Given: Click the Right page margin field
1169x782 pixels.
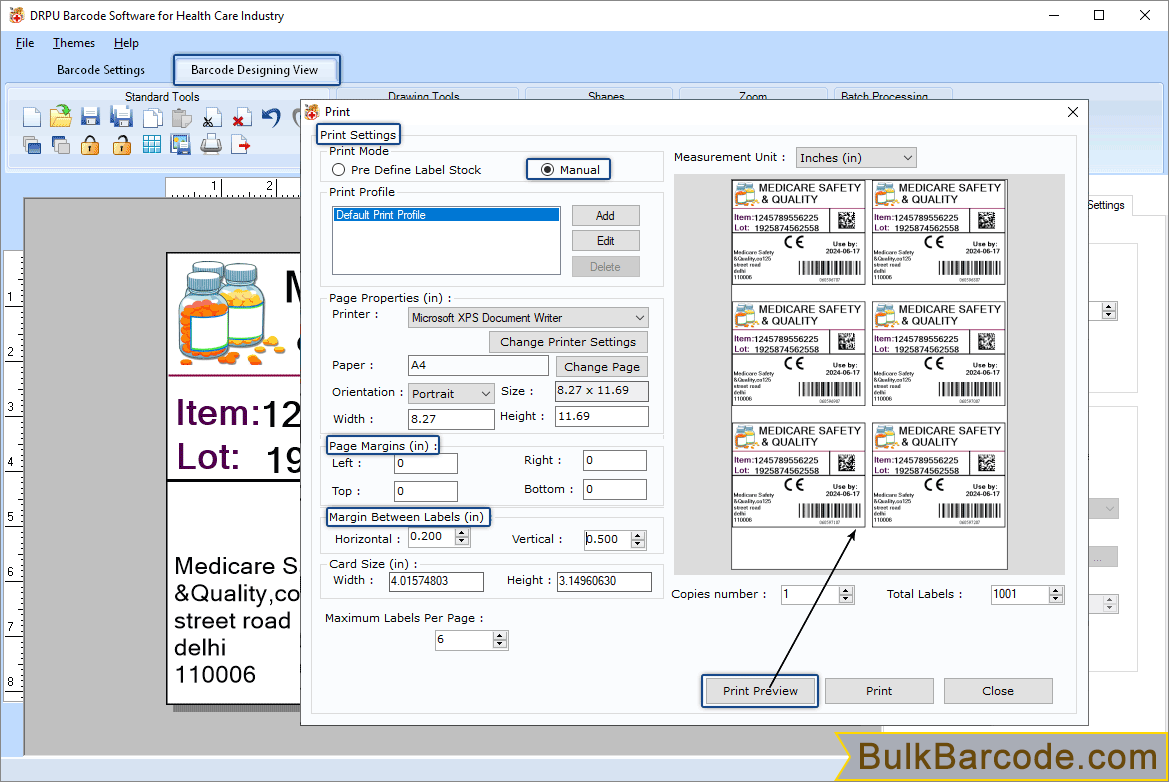Looking at the screenshot, I should coord(614,461).
